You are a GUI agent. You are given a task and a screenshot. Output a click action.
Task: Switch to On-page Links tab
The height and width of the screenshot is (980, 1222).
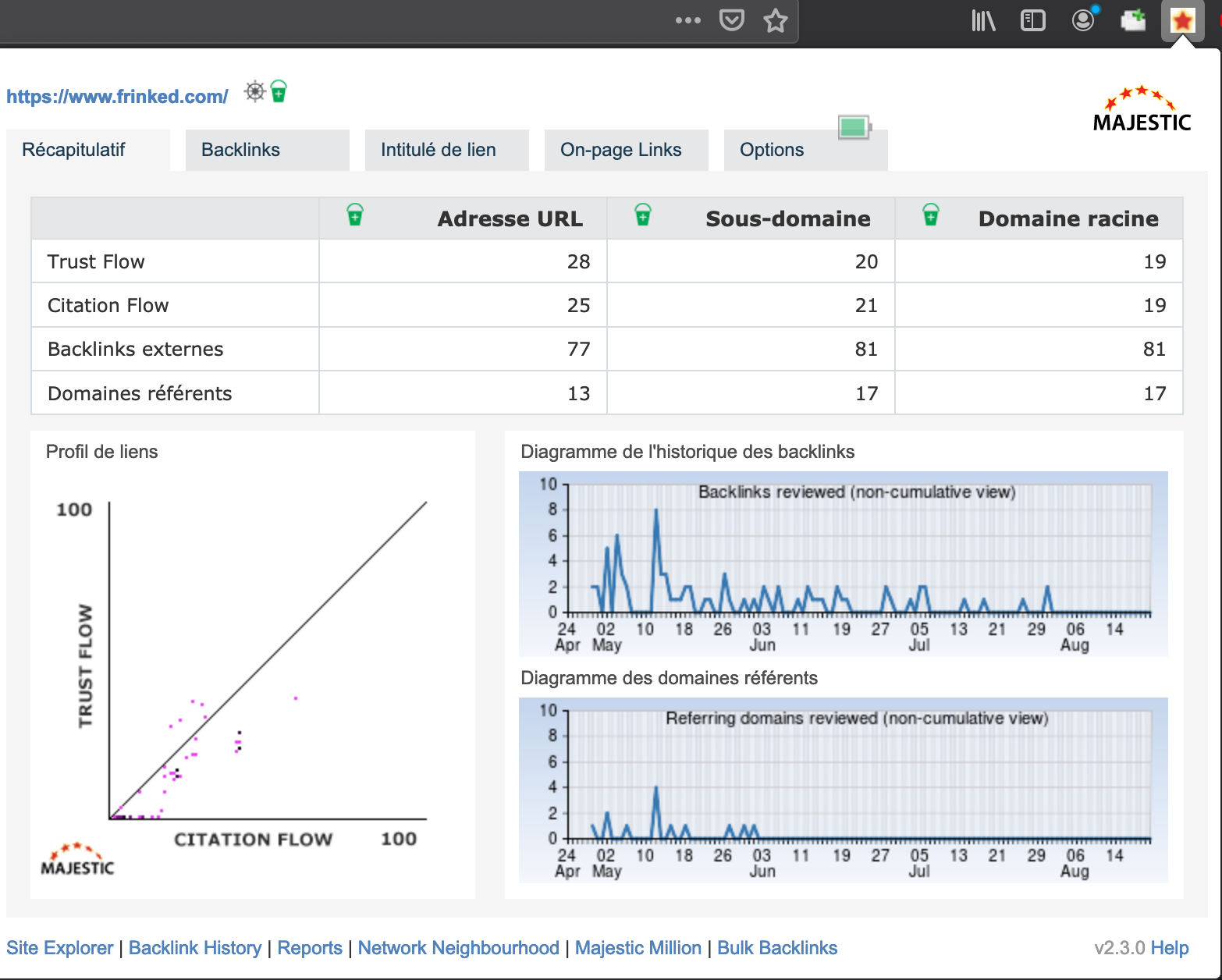(627, 150)
